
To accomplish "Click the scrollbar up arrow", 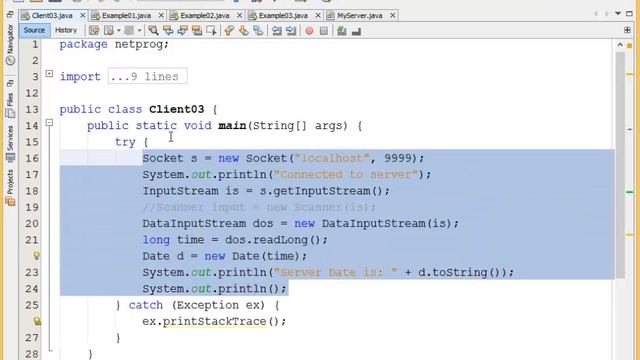I will (620, 45).
